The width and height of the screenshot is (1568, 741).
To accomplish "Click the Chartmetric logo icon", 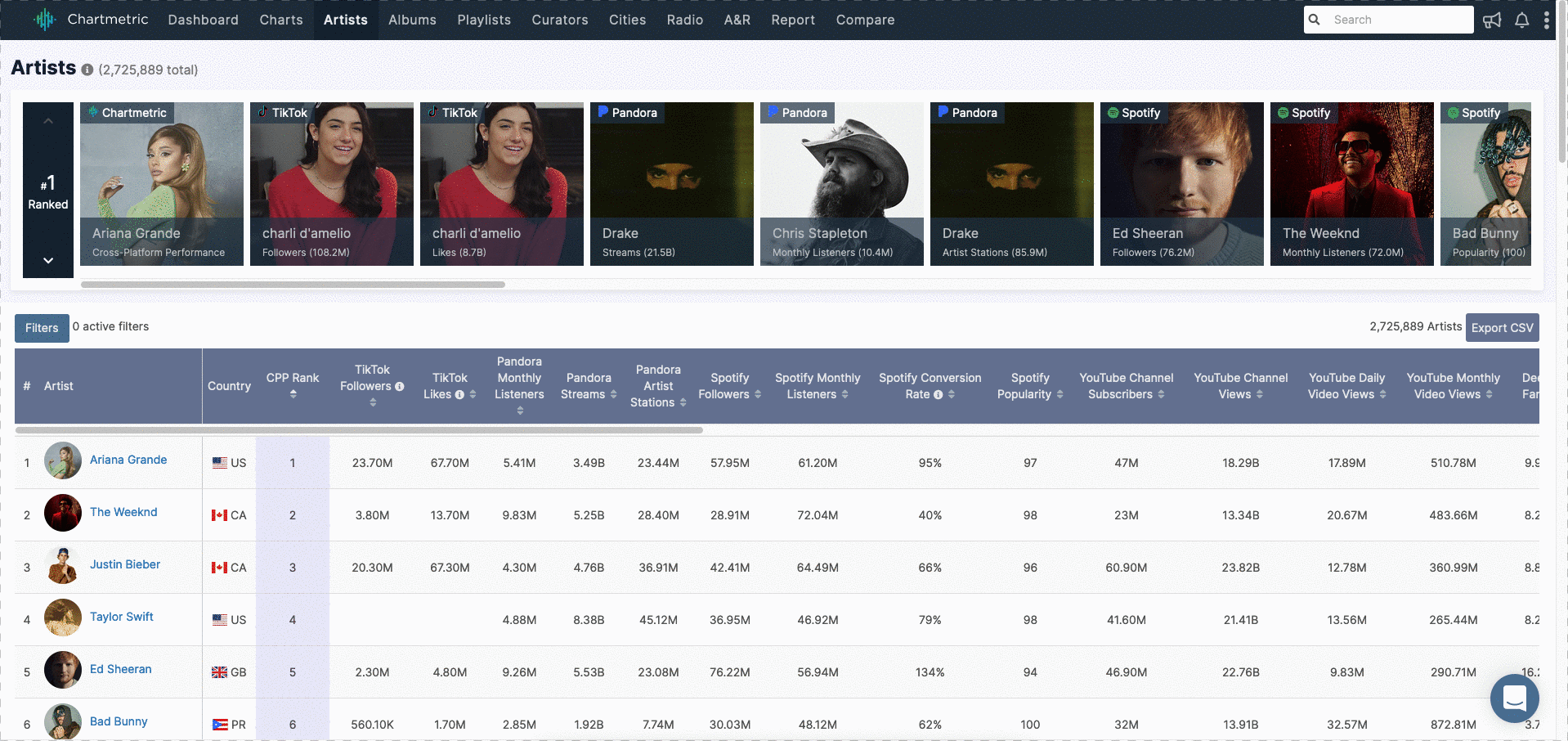I will [44, 20].
